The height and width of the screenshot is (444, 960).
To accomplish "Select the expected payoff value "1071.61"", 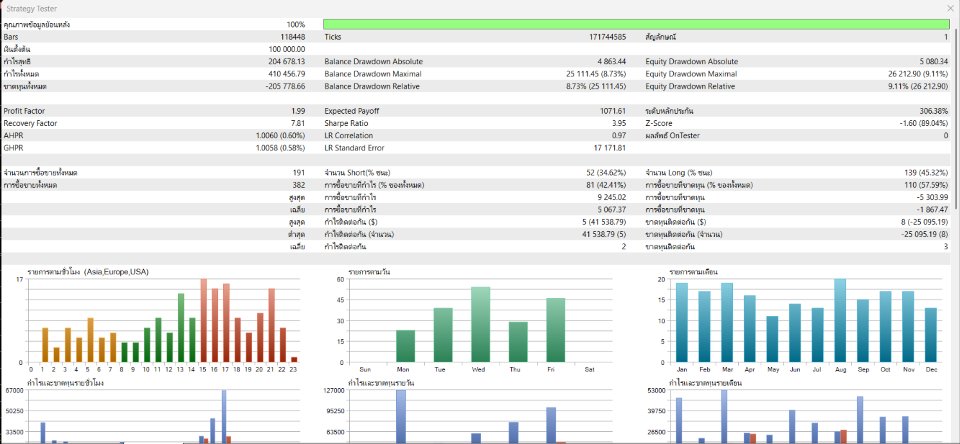I will coord(613,111).
